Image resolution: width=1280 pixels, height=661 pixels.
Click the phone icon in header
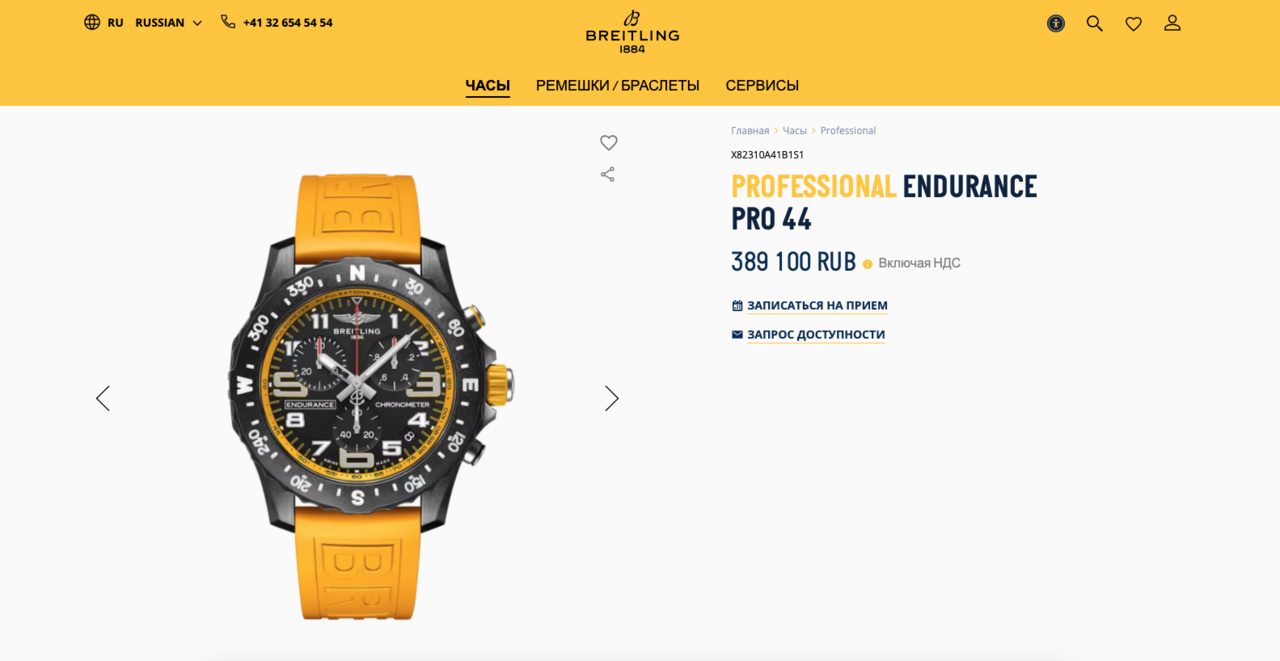pyautogui.click(x=228, y=22)
